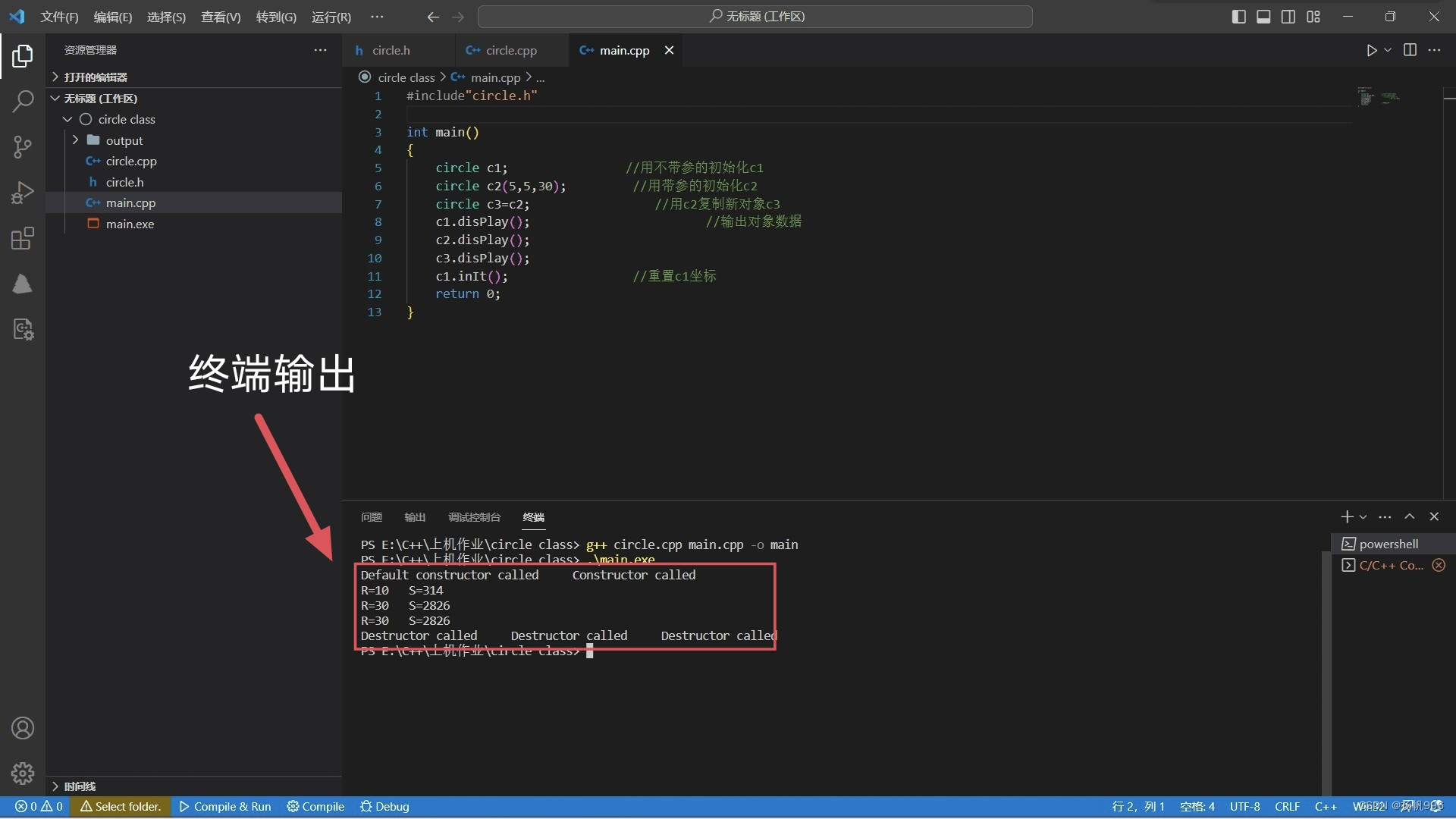
Task: Open main.exe in the explorer
Action: point(130,224)
